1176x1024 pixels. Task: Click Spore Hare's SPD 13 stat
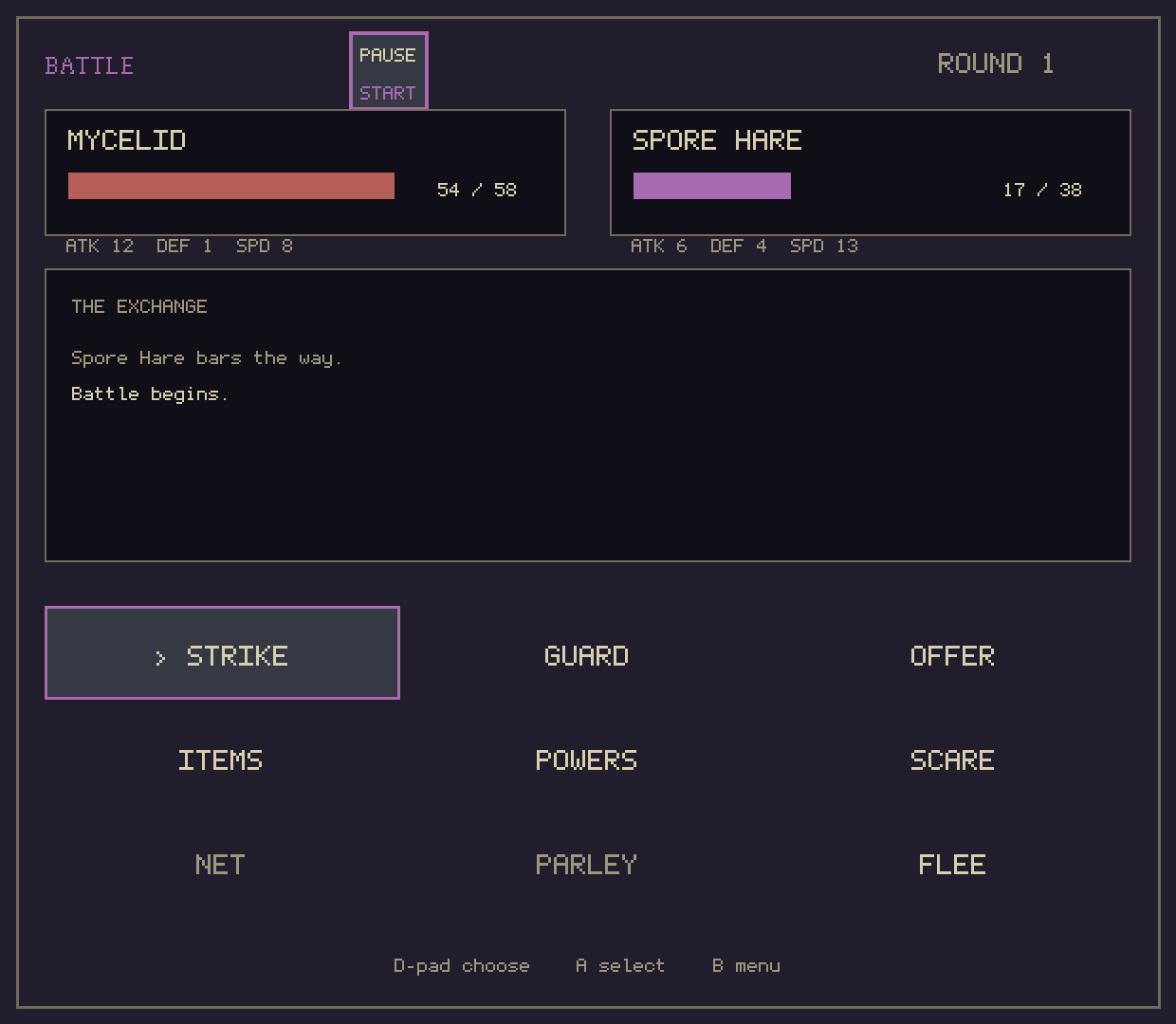(824, 246)
